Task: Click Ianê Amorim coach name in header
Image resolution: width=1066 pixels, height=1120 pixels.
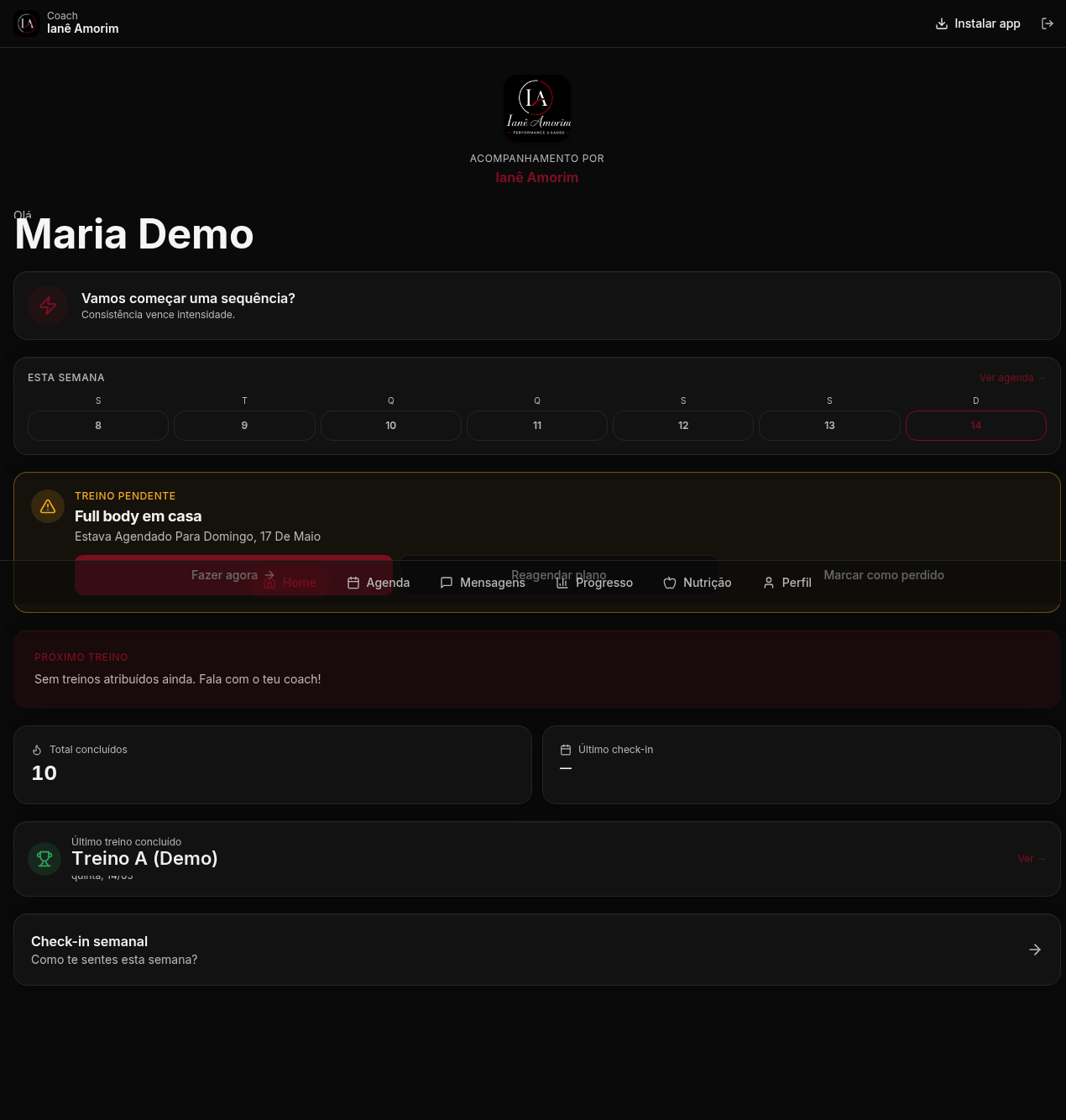Action: (83, 29)
